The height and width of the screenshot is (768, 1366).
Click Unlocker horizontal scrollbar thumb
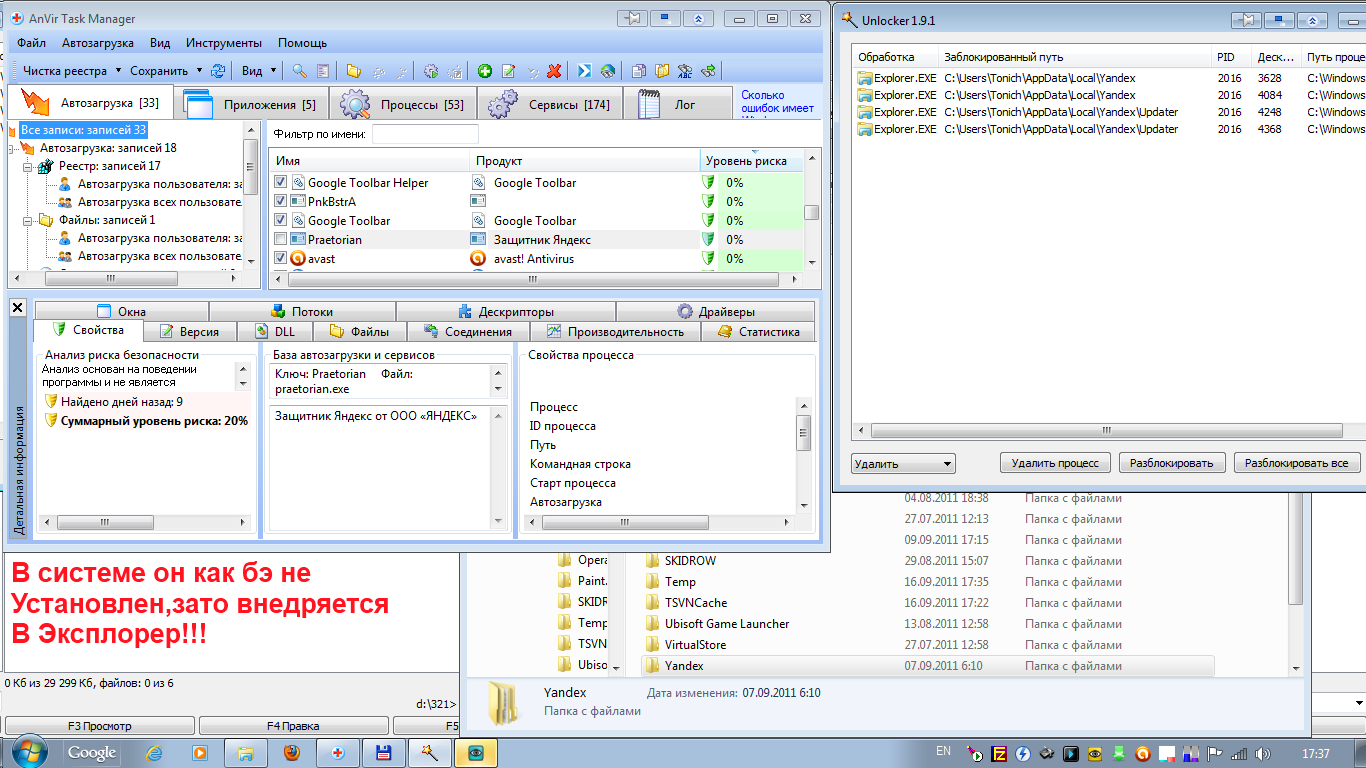click(x=1107, y=430)
